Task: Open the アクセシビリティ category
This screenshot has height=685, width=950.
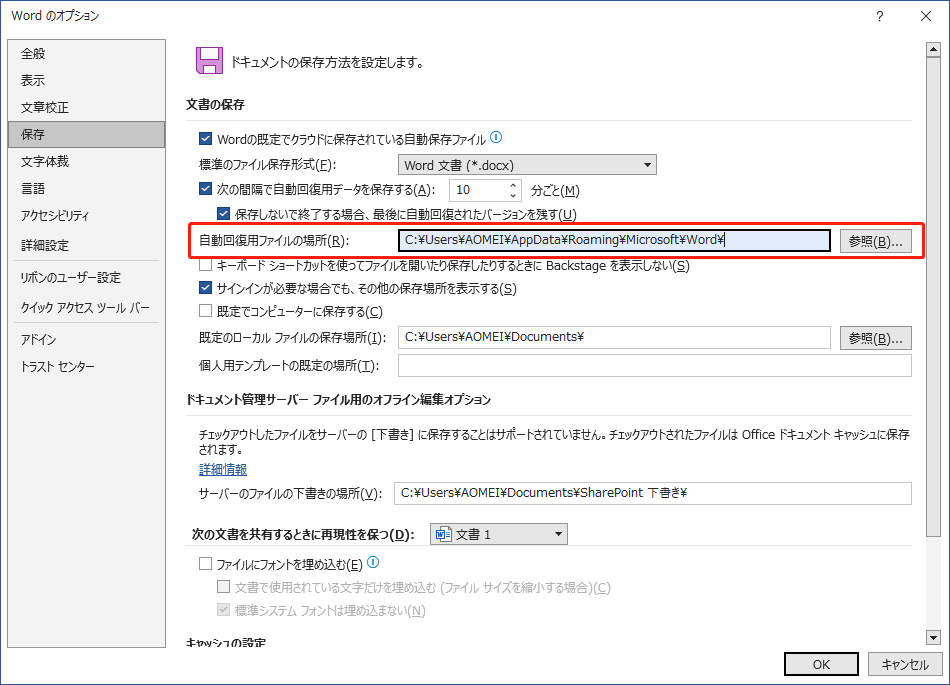Action: click(x=86, y=216)
